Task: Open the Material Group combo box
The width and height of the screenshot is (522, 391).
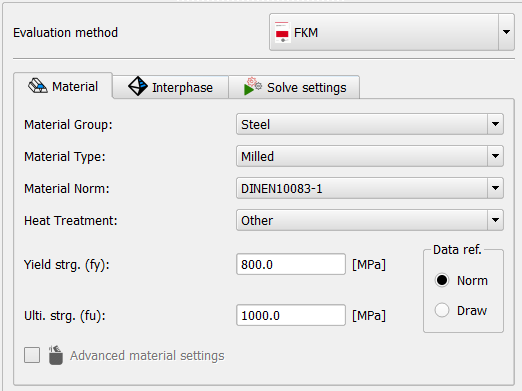Action: (370, 124)
